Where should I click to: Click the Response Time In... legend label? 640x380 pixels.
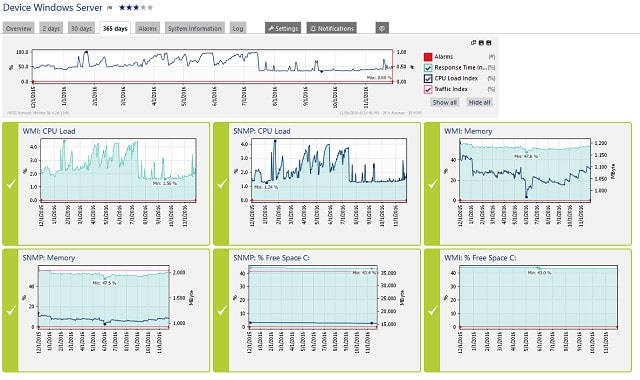460,68
